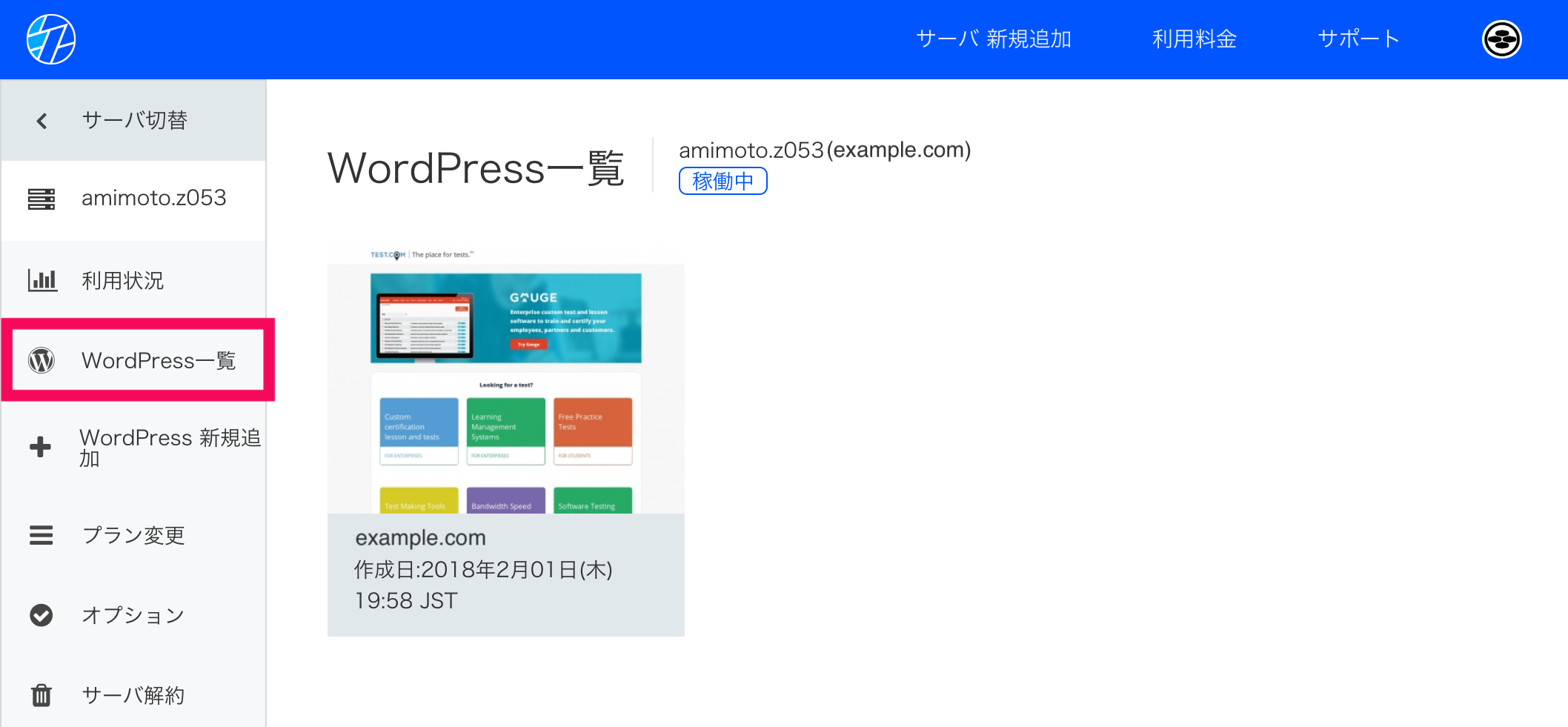Click the back chevron beside サーバ切替
This screenshot has width=1568, height=727.
[x=42, y=121]
